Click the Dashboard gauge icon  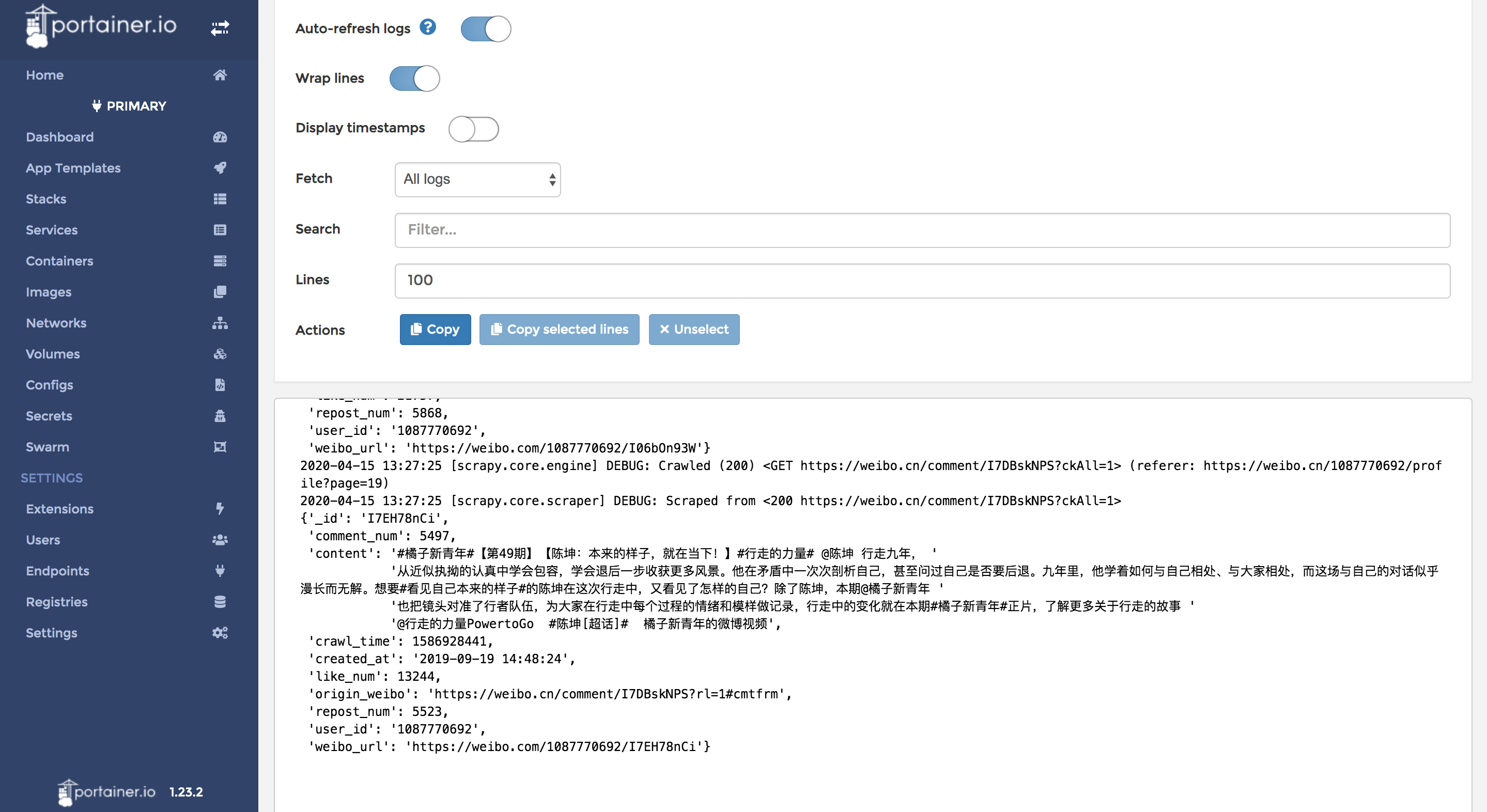[x=220, y=137]
